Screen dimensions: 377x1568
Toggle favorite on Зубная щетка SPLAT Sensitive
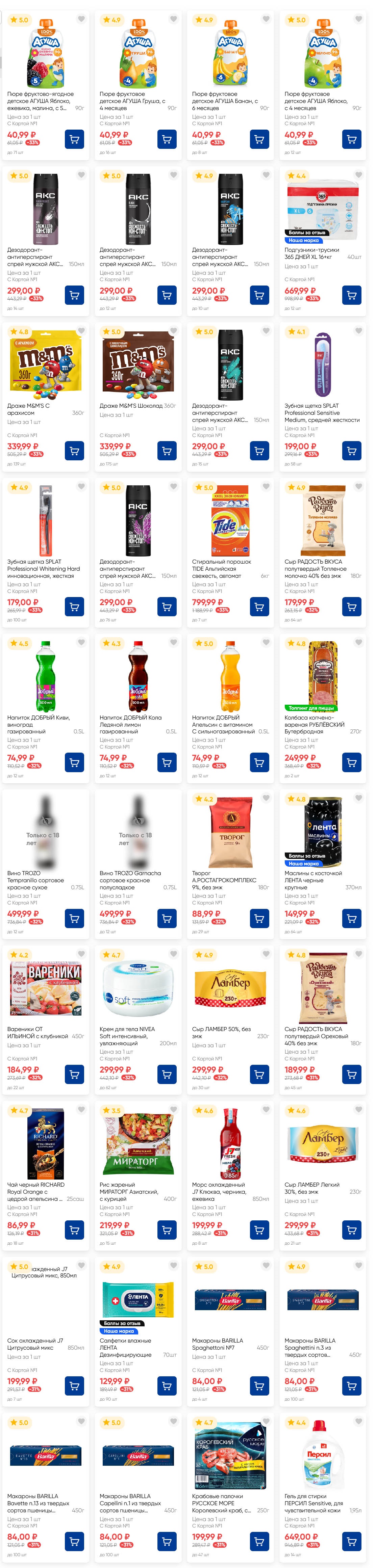click(359, 330)
